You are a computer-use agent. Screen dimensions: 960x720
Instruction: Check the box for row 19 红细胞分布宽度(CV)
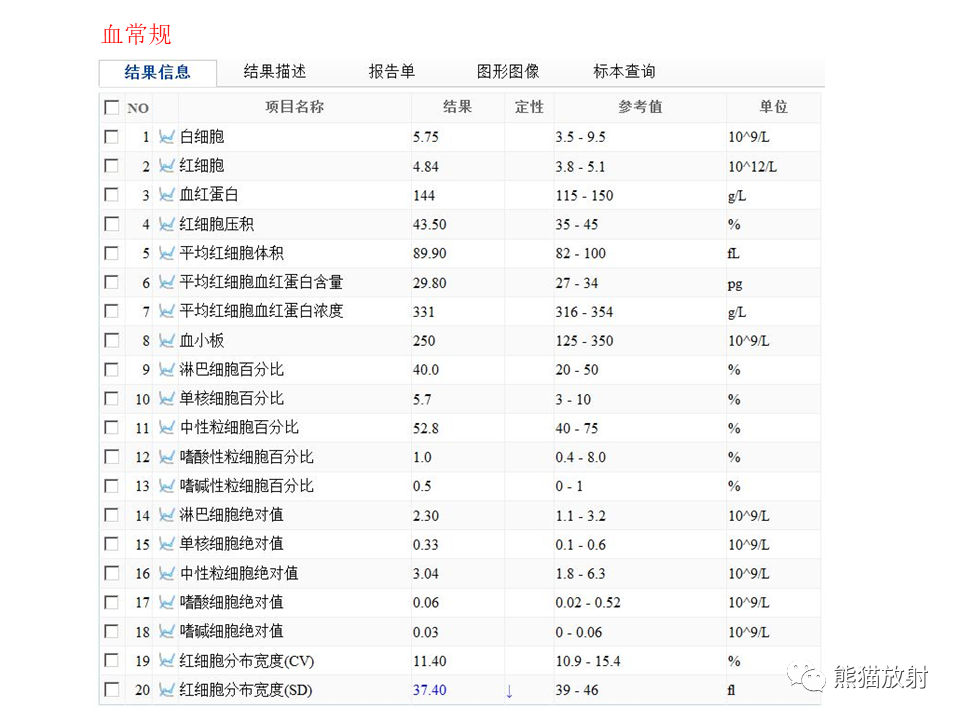point(111,660)
